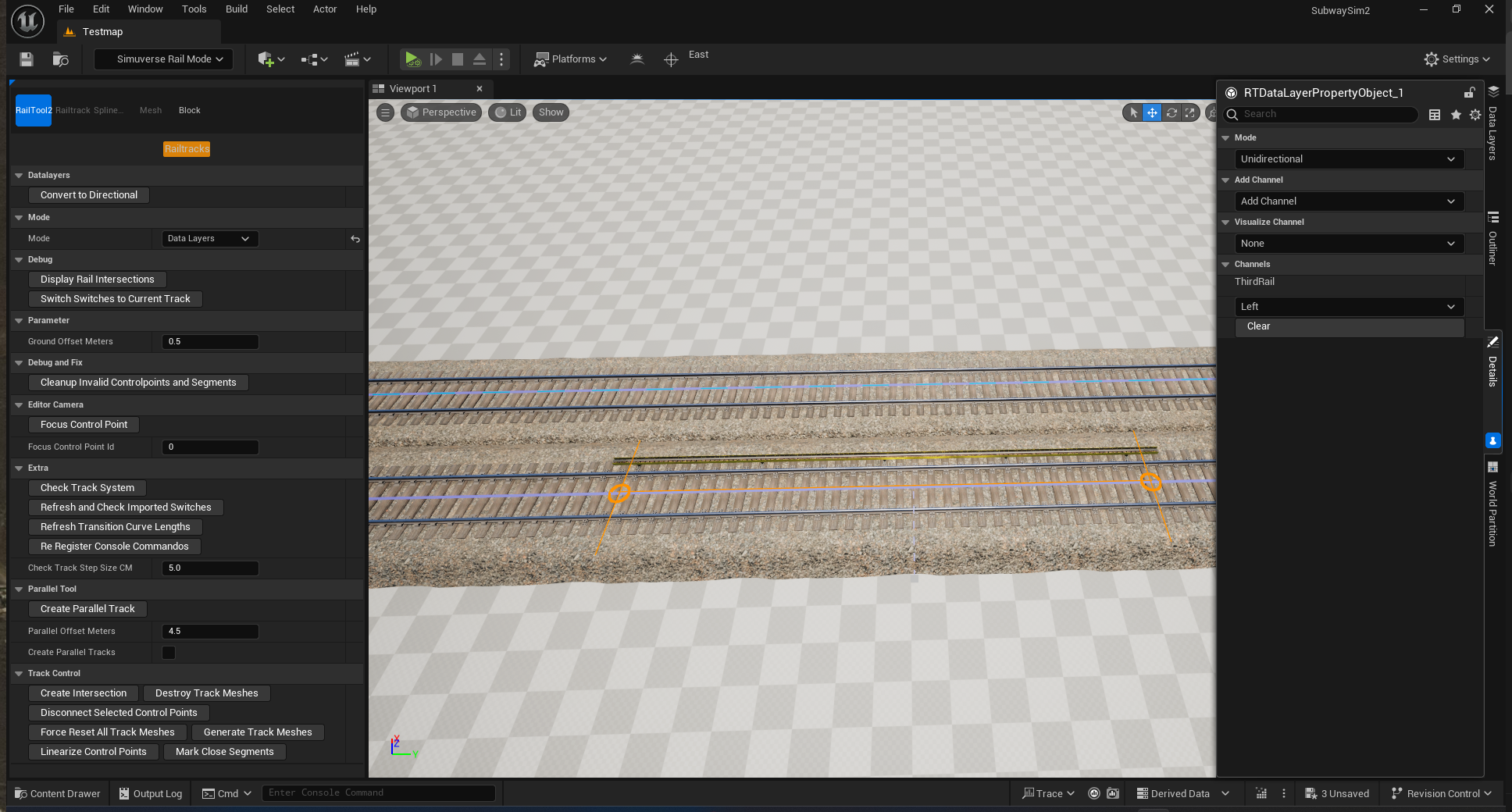Open the viewport hamburger options menu
Viewport: 1512px width, 812px height.
click(x=385, y=112)
